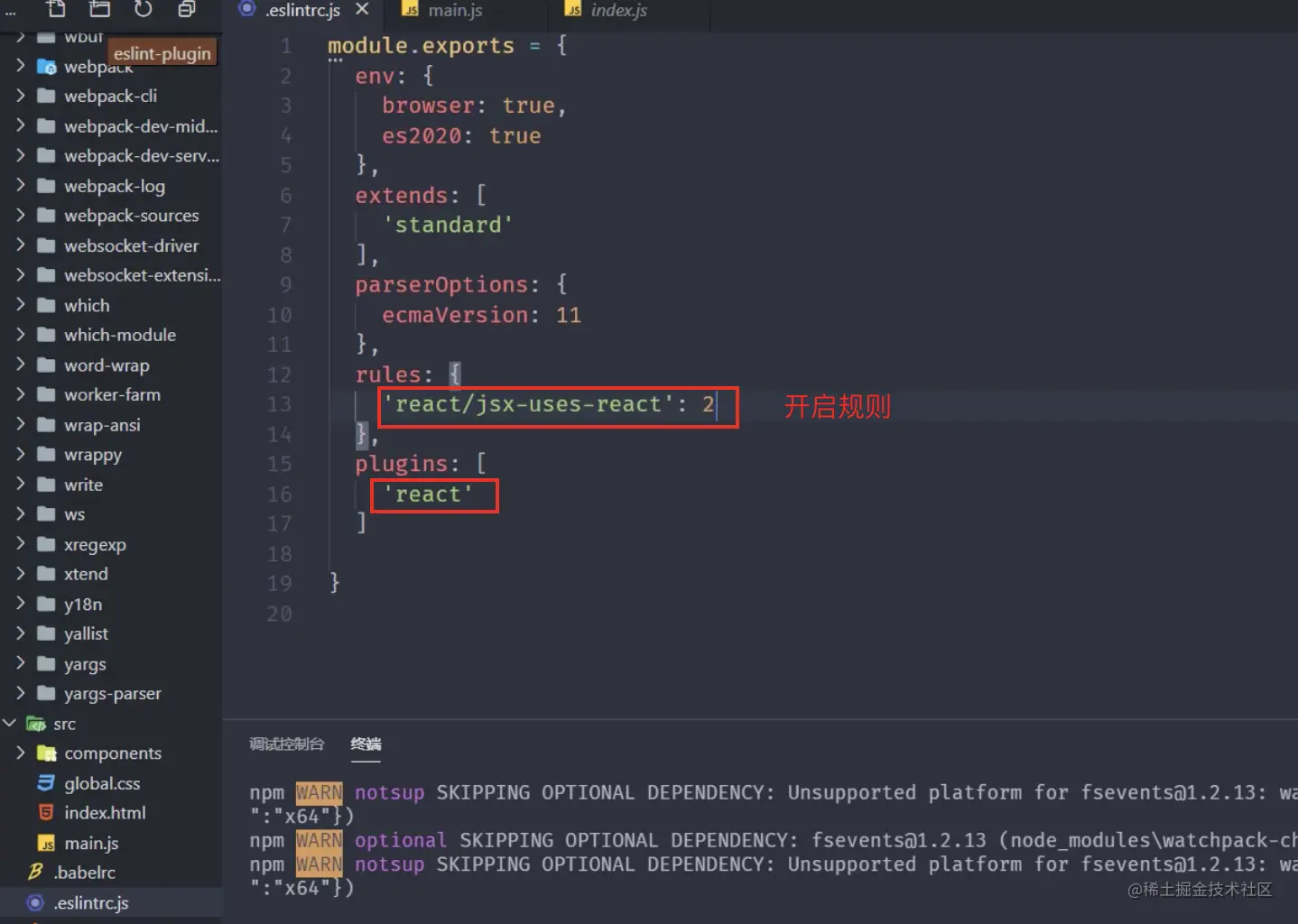The height and width of the screenshot is (924, 1298).
Task: Click line number 13 in the gutter
Action: pos(279,404)
